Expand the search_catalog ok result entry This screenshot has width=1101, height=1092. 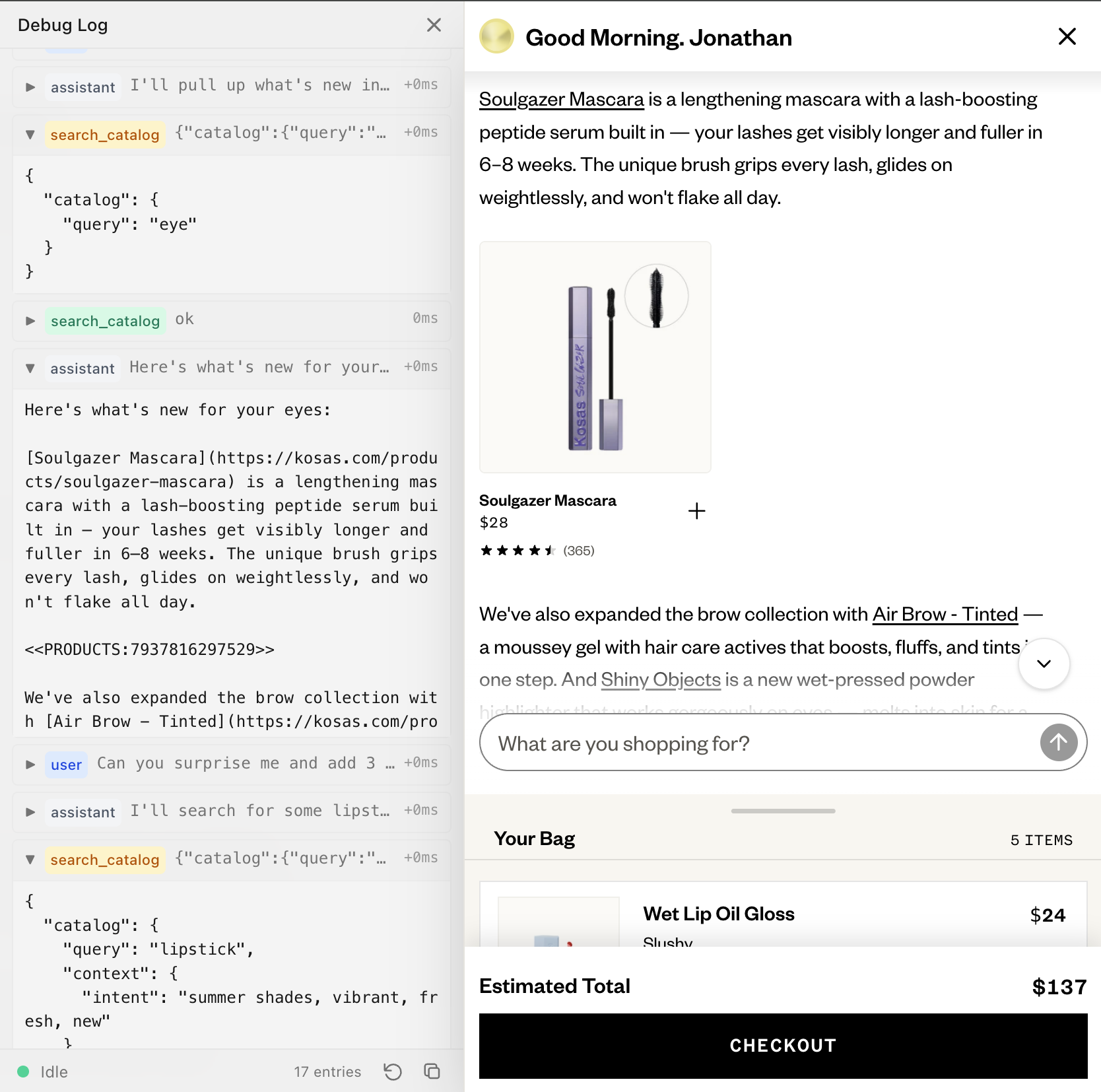tap(30, 321)
